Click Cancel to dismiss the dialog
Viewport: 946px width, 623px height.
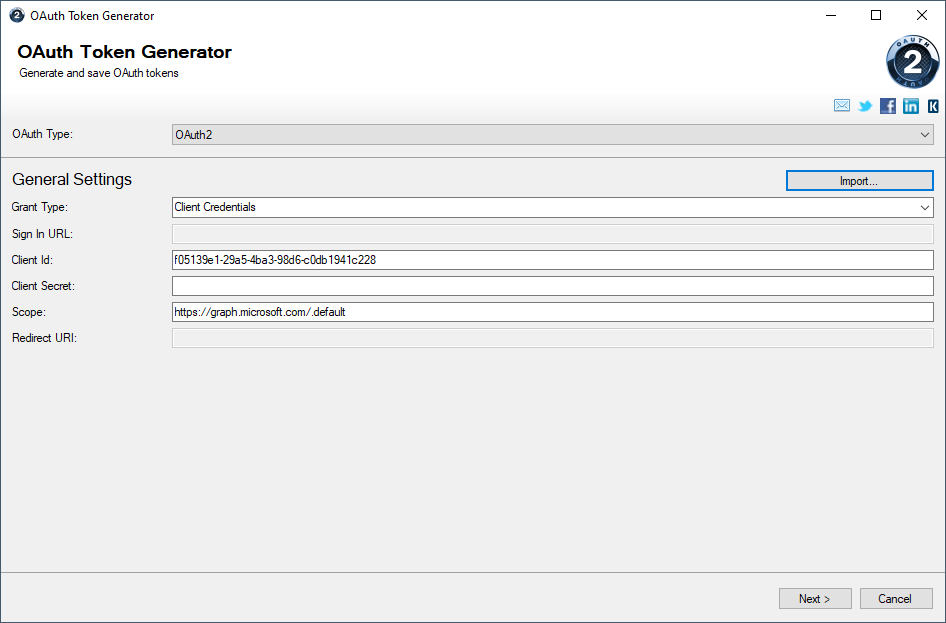click(895, 598)
